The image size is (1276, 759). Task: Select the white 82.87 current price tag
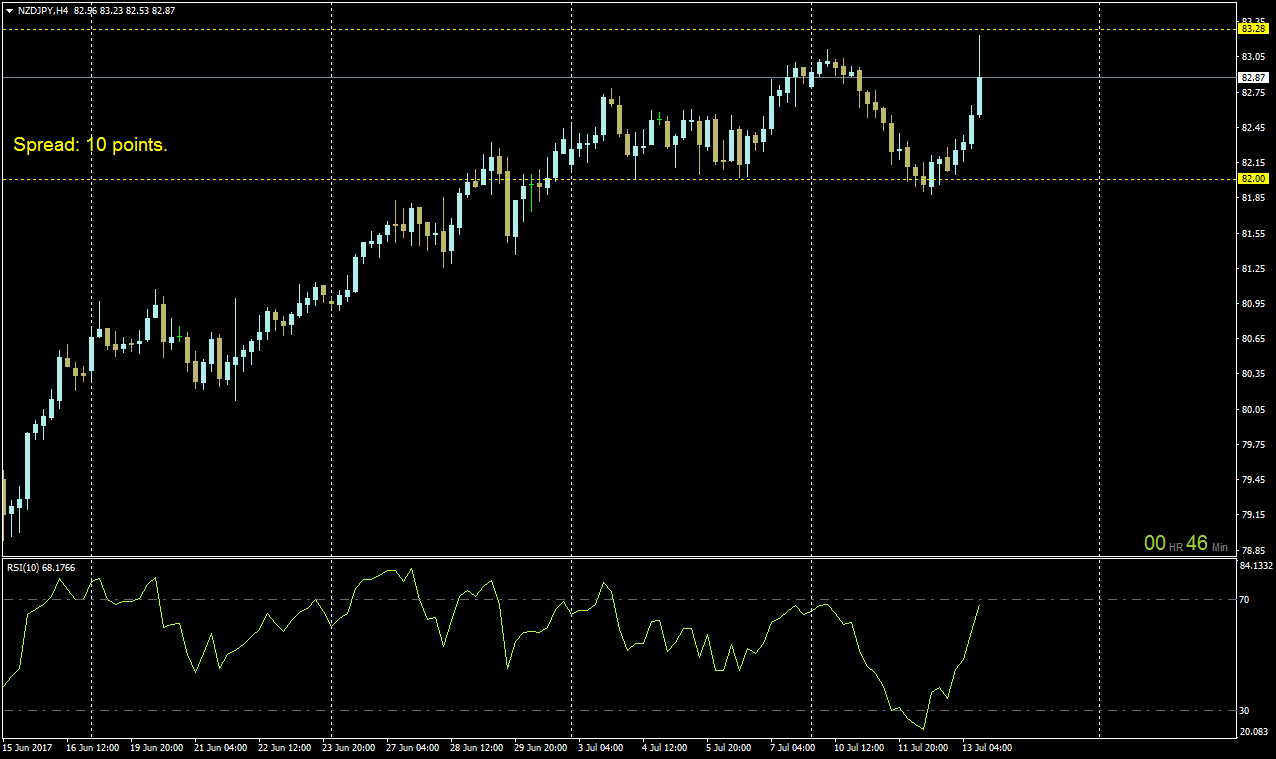(1254, 77)
